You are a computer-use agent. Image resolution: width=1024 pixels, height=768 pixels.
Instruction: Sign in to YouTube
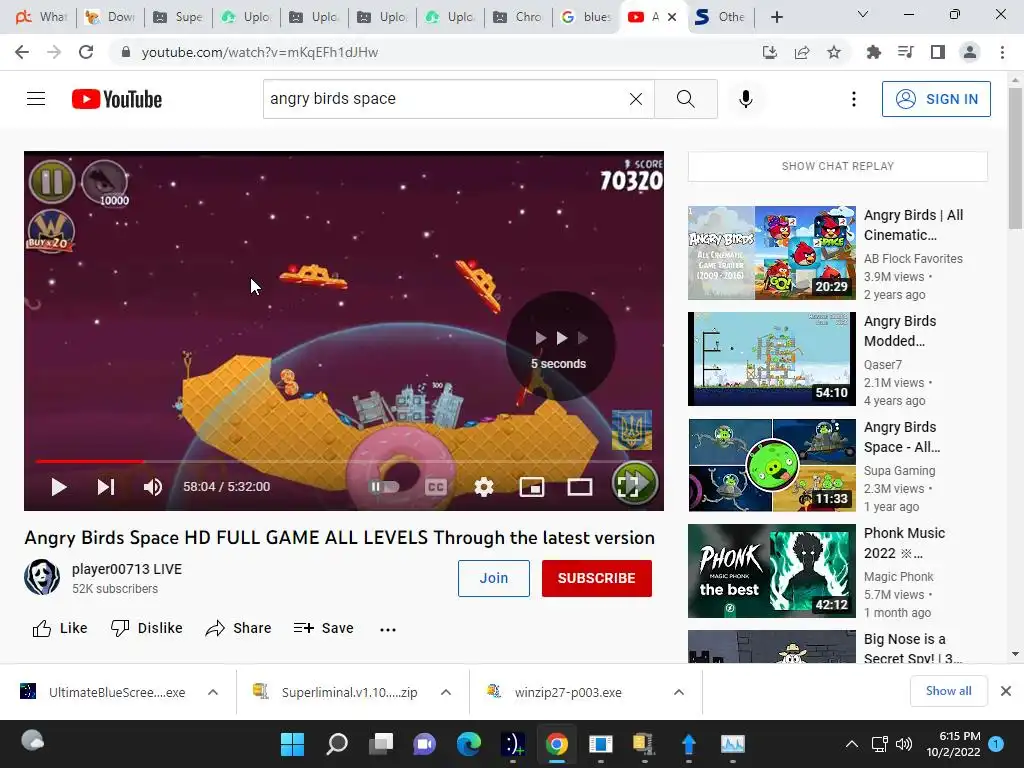point(936,99)
